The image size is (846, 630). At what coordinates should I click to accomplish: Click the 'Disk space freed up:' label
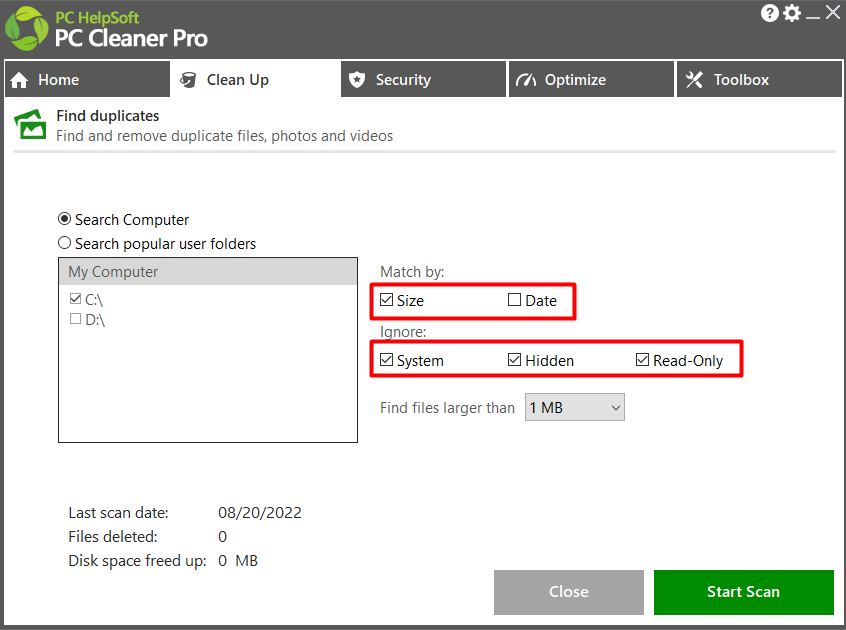[x=137, y=561]
